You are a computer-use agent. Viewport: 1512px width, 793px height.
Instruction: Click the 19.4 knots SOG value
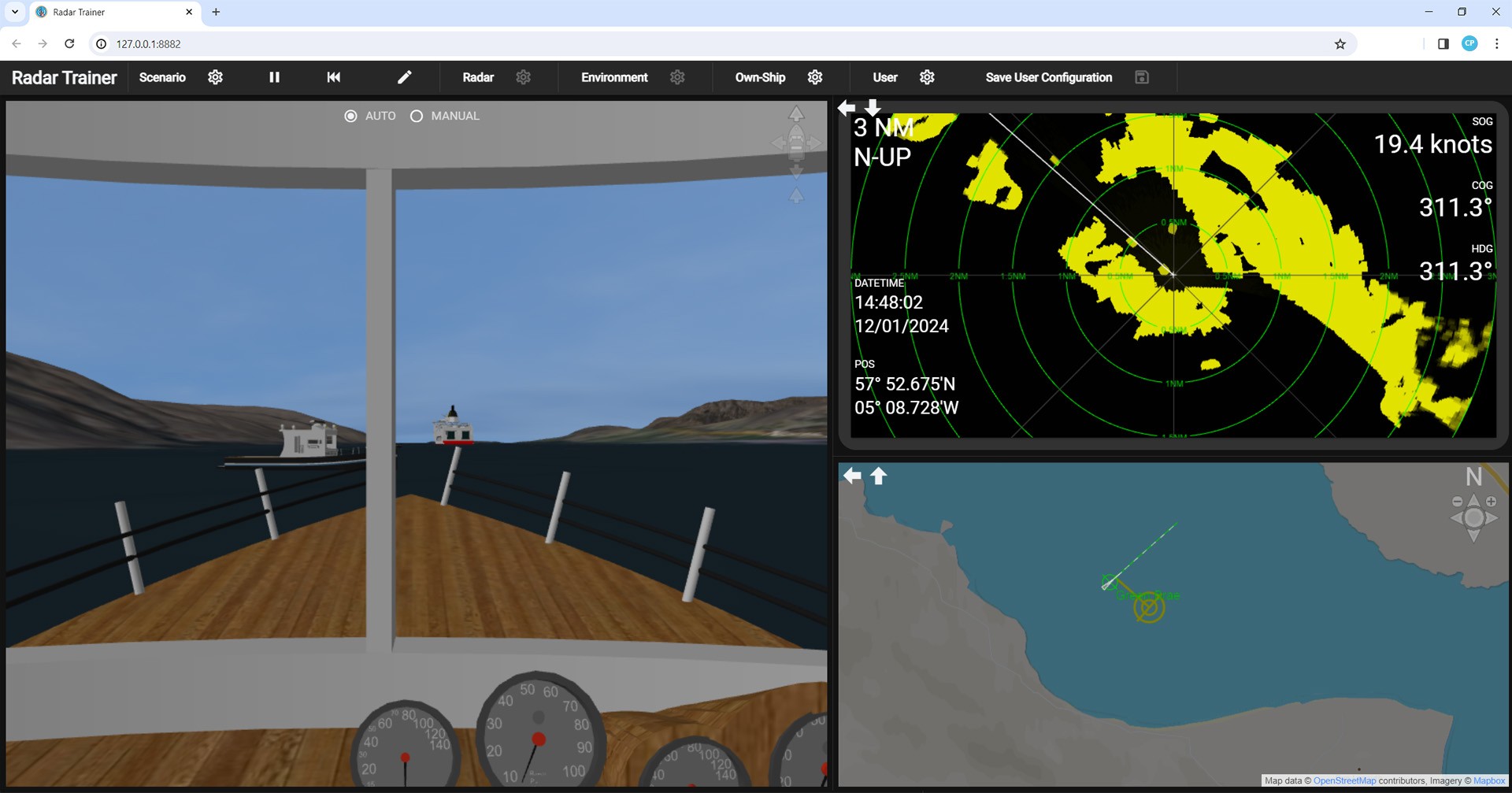pos(1432,144)
